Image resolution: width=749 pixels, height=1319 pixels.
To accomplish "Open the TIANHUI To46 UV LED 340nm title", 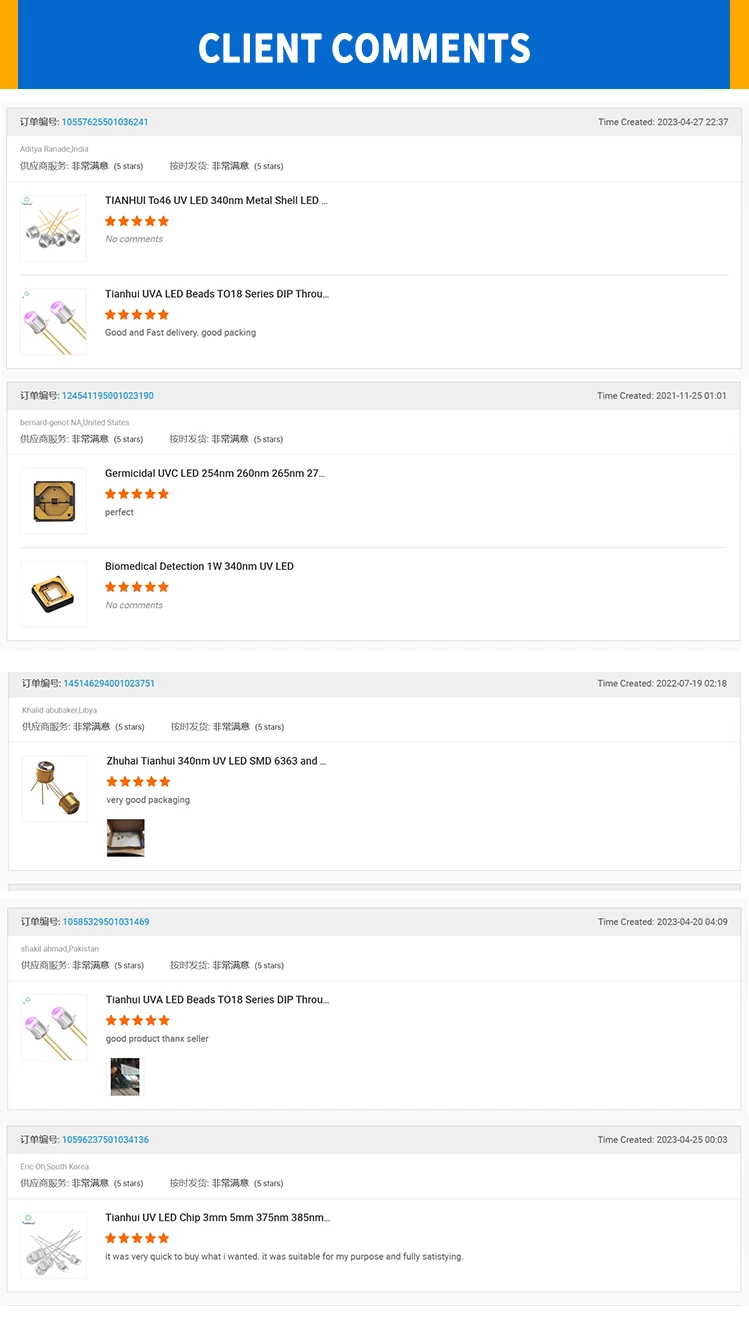I will (x=216, y=201).
